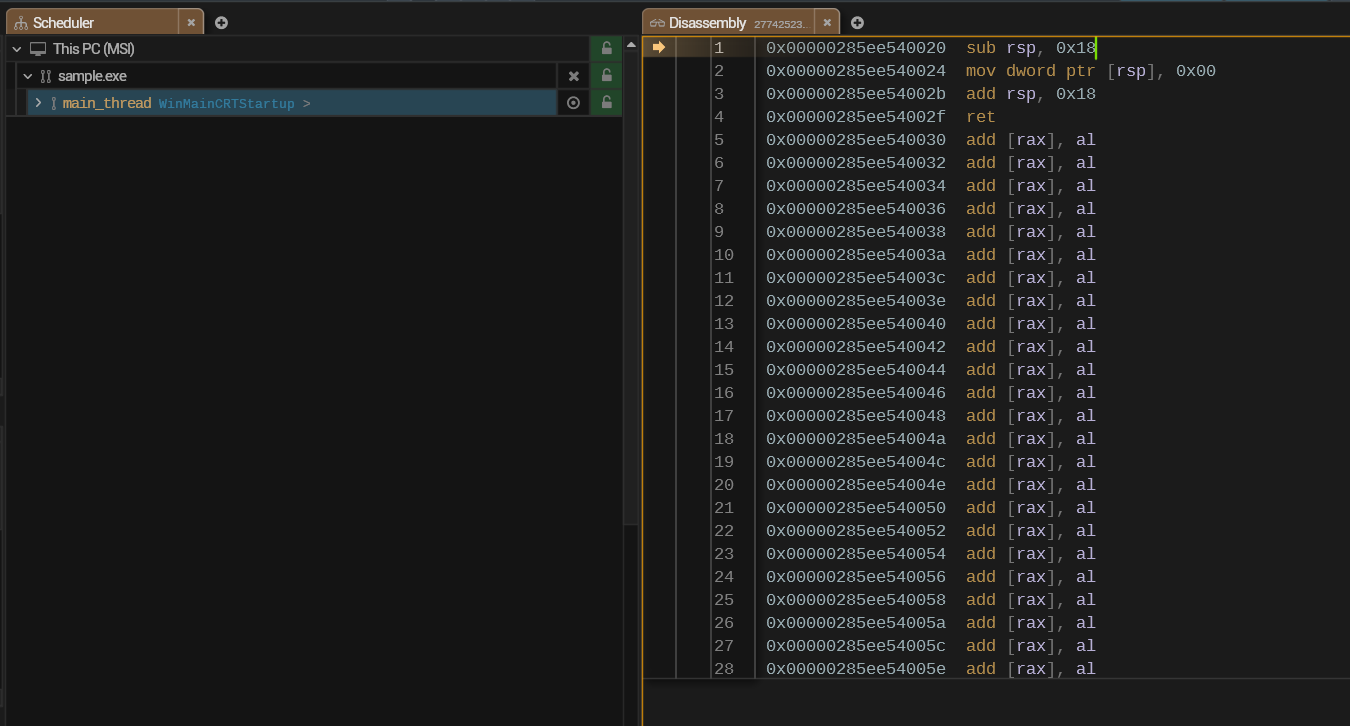Click add [rax], al at 0x00000285ee540038

click(x=1031, y=232)
